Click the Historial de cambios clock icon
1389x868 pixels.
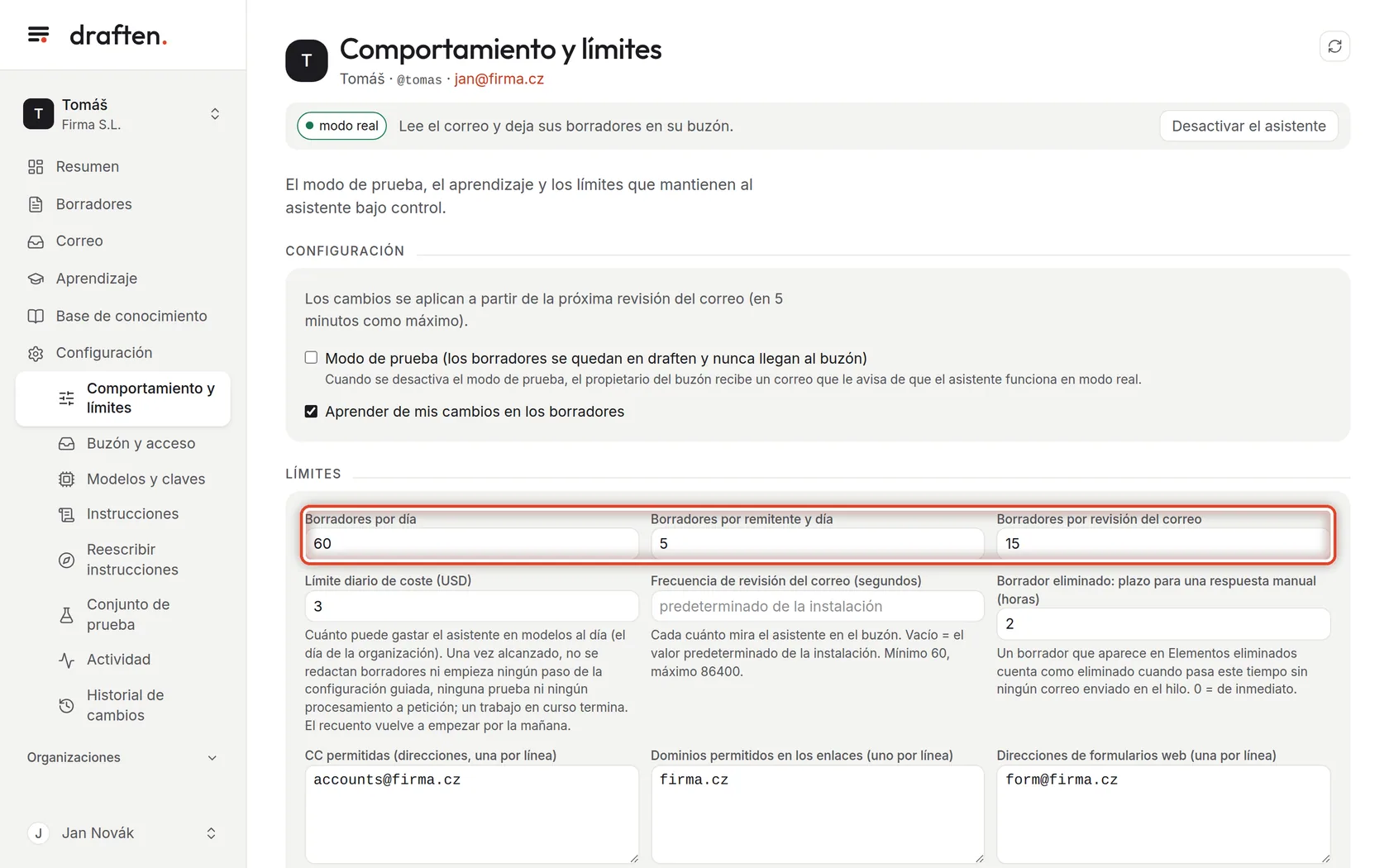click(x=67, y=705)
